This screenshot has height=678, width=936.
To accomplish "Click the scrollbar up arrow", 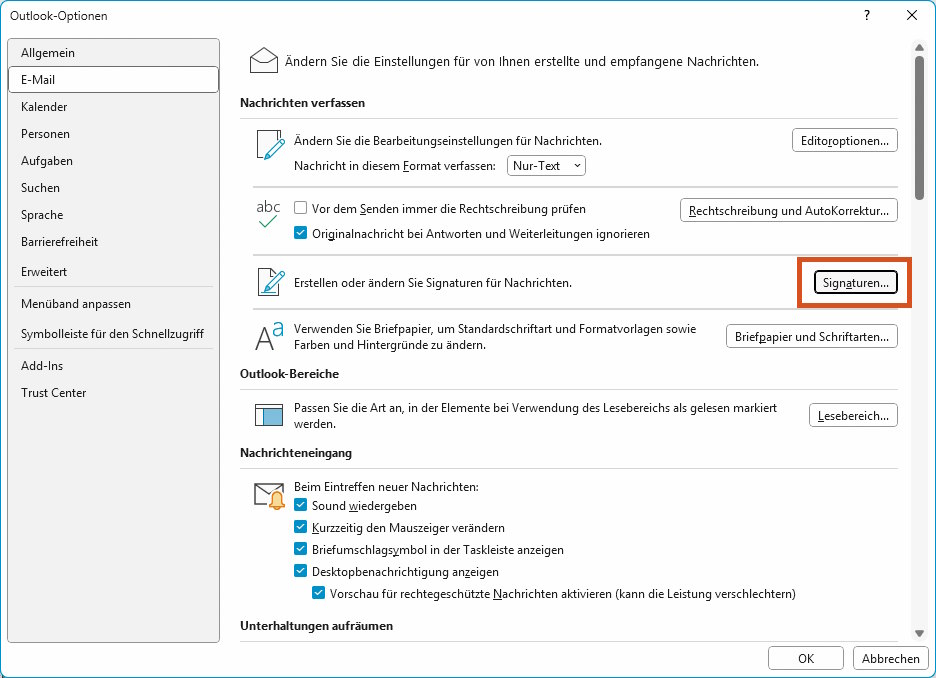I will pos(919,47).
